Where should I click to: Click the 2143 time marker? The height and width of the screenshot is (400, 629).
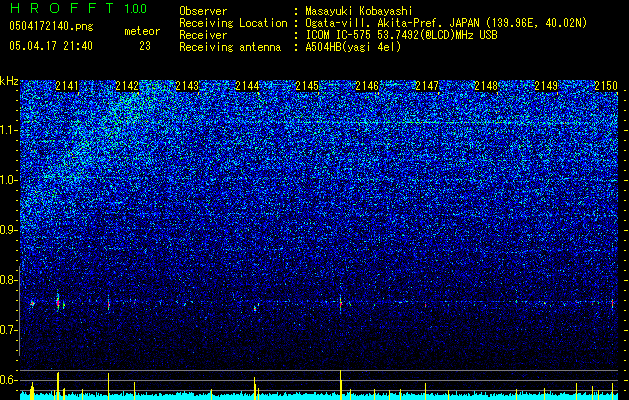(187, 86)
